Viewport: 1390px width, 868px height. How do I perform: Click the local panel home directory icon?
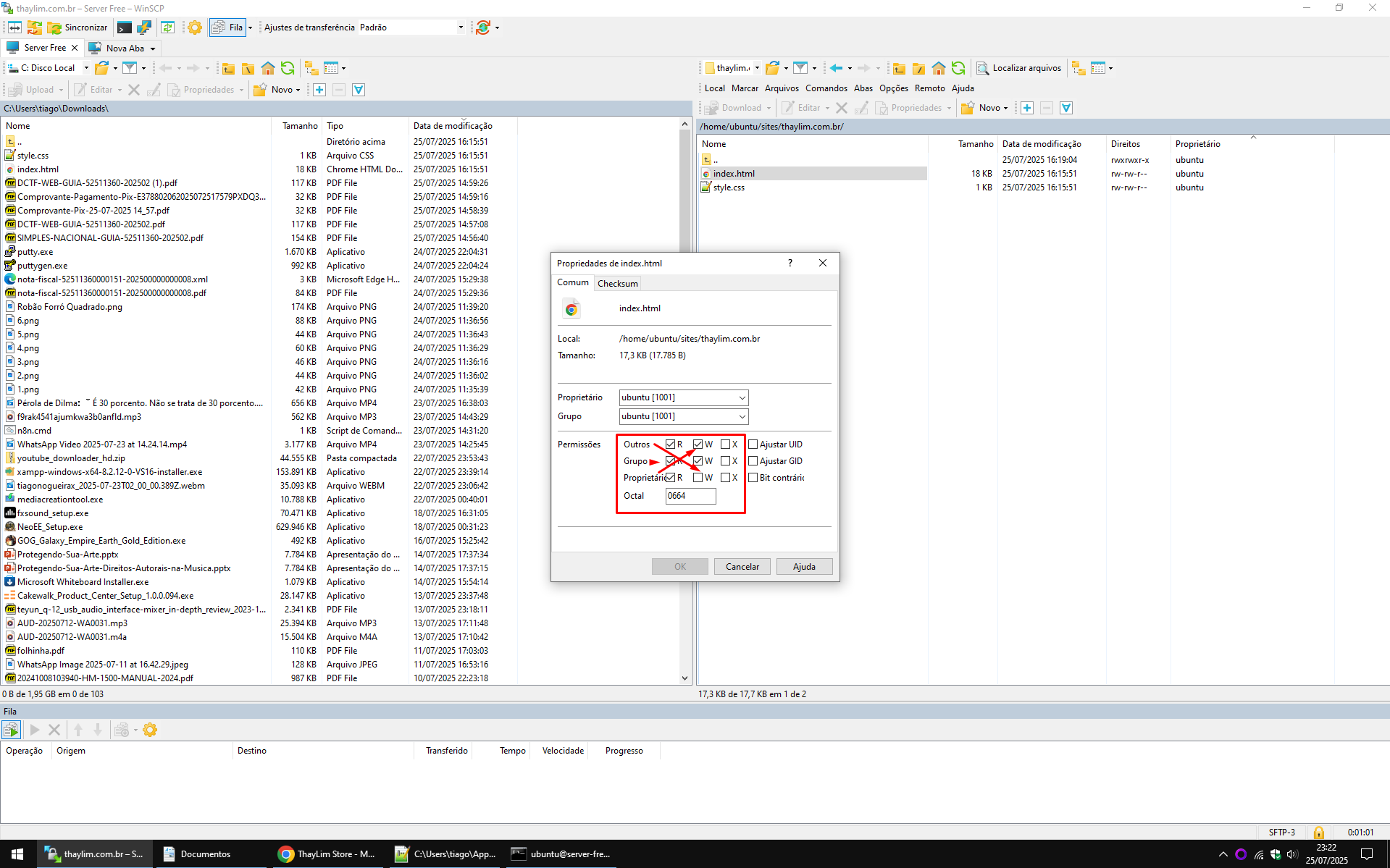268,68
